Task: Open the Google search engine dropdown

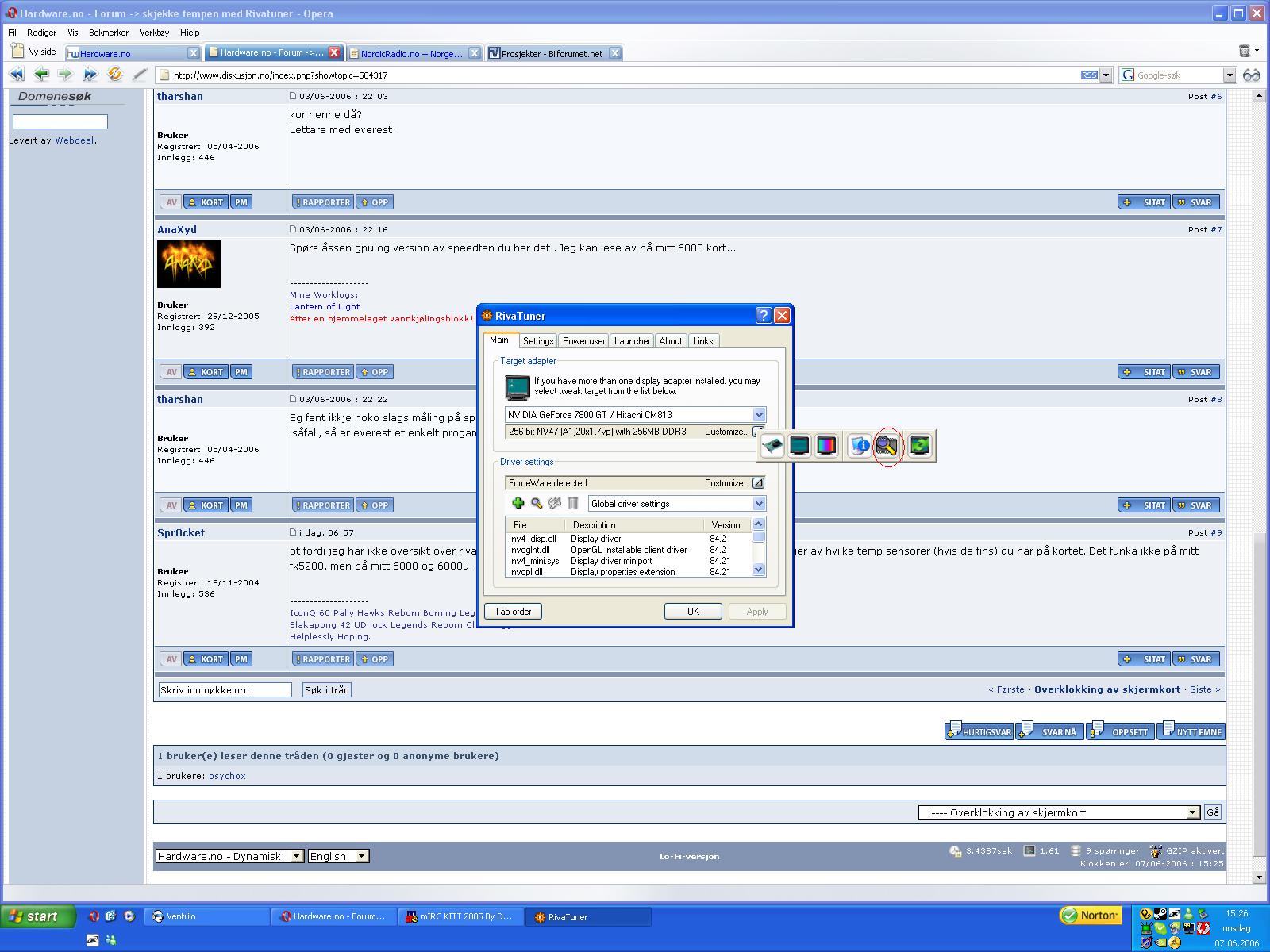Action: (x=1230, y=75)
